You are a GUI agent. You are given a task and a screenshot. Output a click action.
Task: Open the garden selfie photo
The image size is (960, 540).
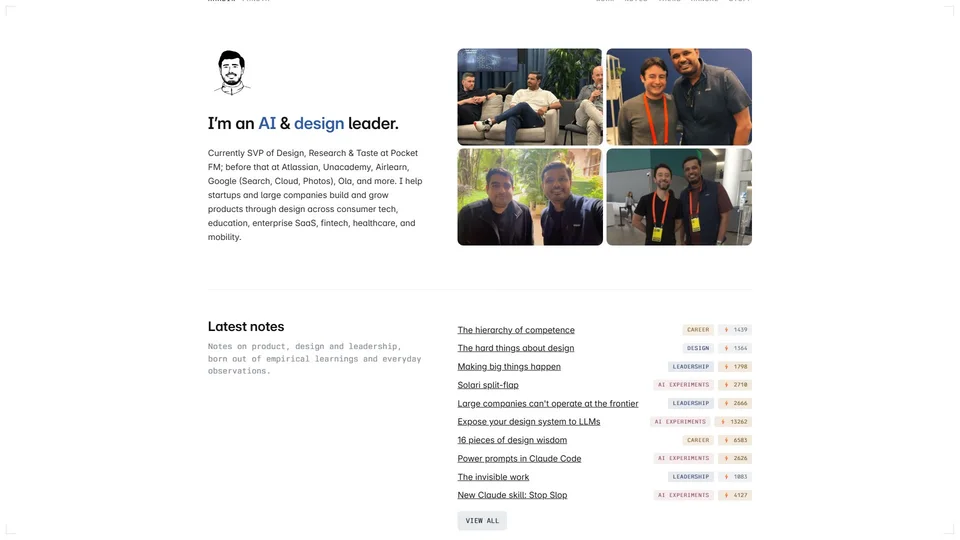(x=530, y=197)
